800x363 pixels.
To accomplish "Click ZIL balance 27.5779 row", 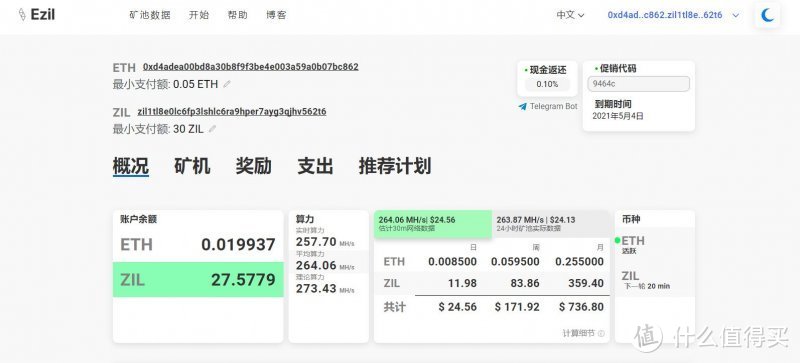I will pyautogui.click(x=198, y=280).
